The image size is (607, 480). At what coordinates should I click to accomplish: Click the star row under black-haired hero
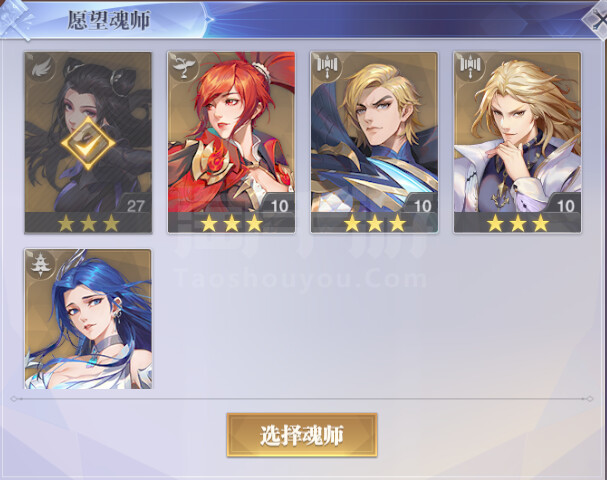click(88, 223)
